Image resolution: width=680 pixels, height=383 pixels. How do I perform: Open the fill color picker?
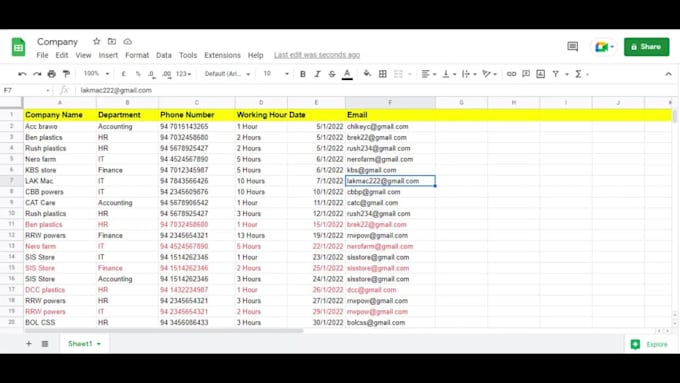coord(367,74)
